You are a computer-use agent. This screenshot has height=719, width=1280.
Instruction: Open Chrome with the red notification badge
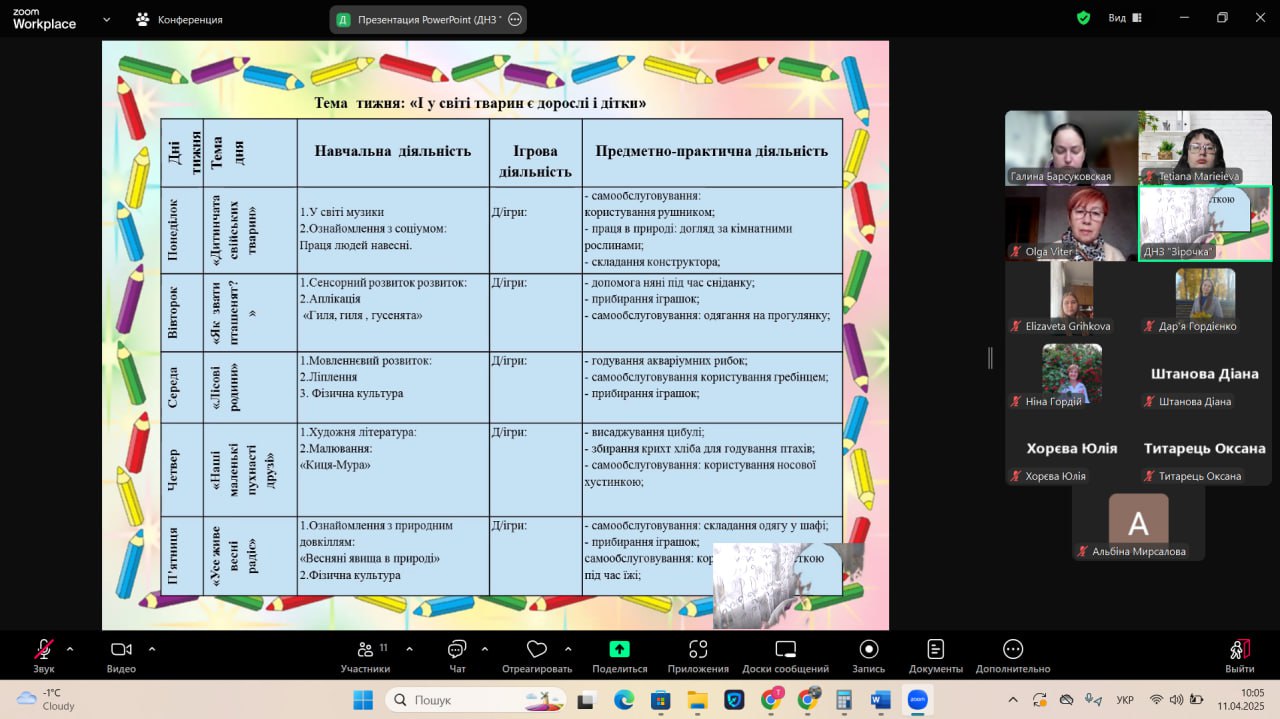[x=771, y=699]
